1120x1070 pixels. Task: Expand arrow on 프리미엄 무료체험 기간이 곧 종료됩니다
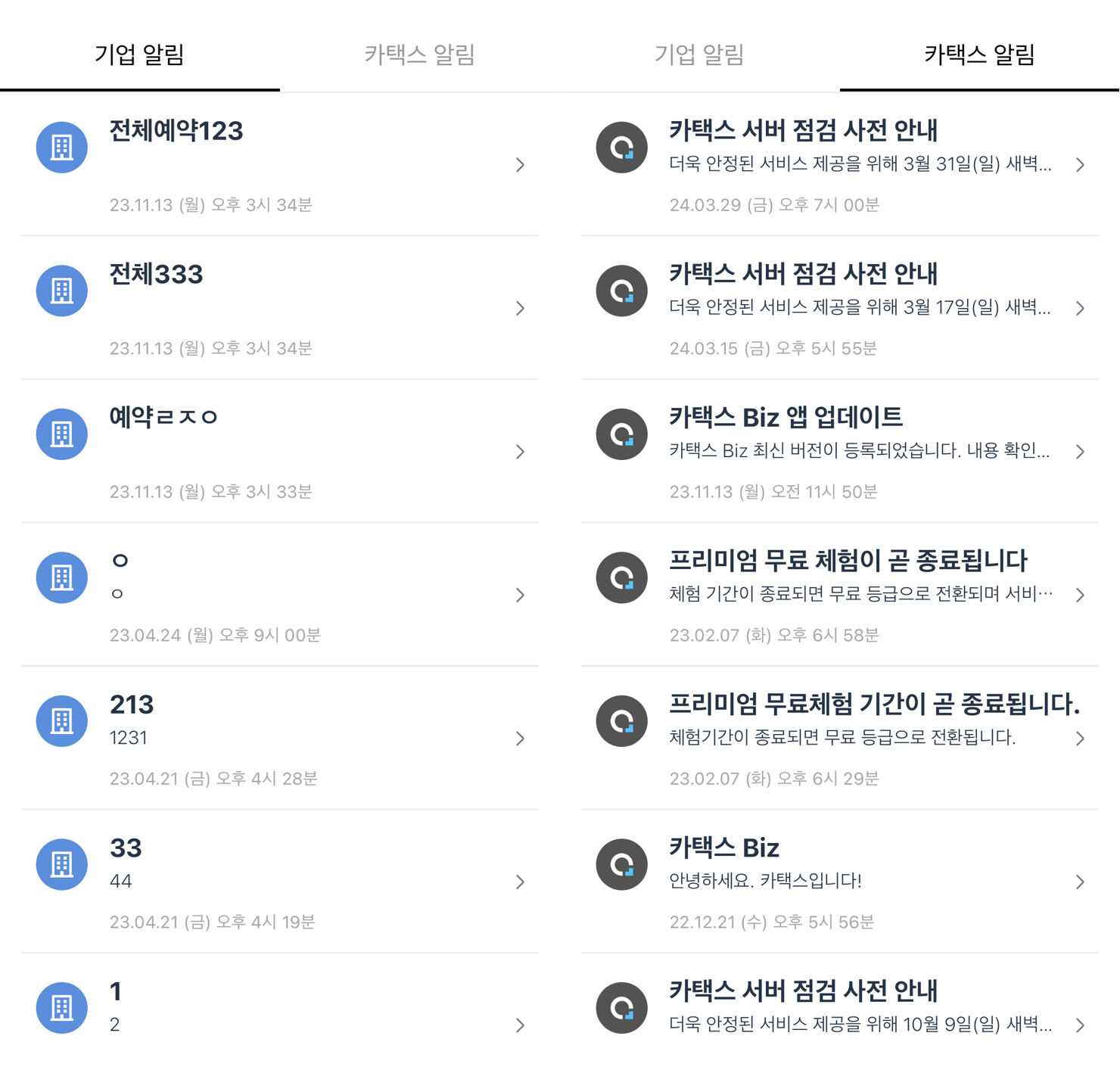(1080, 739)
